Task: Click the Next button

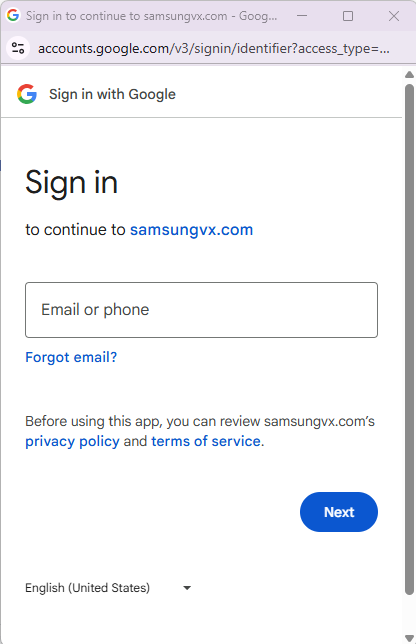Action: click(339, 512)
